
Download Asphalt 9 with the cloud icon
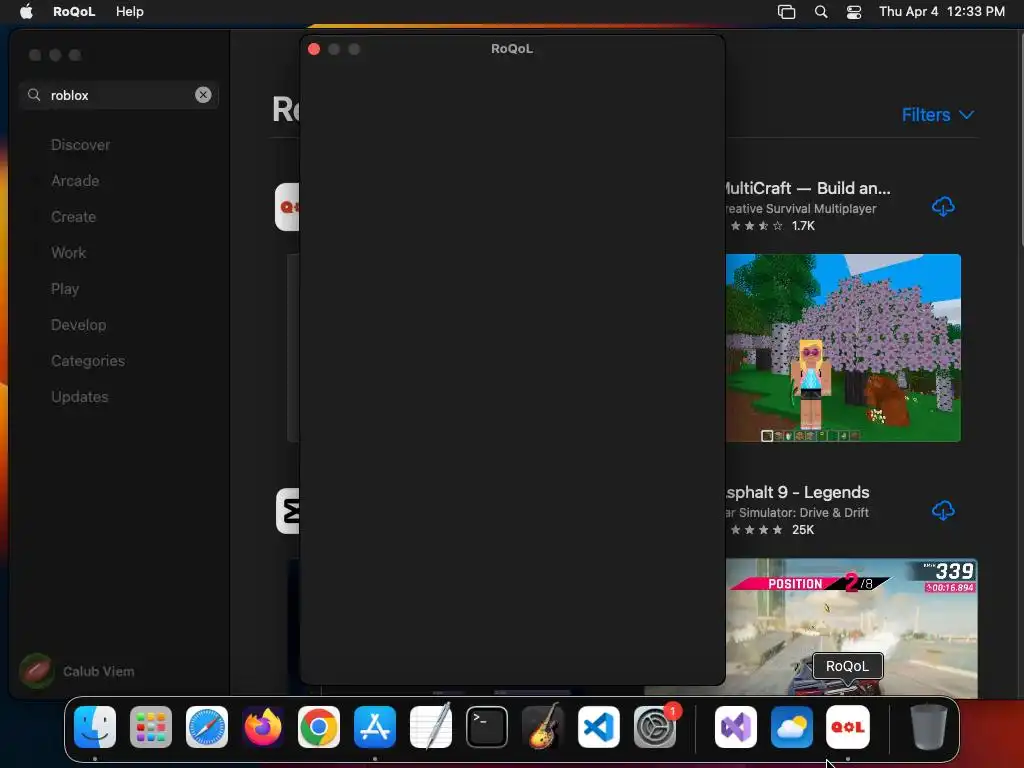942,510
